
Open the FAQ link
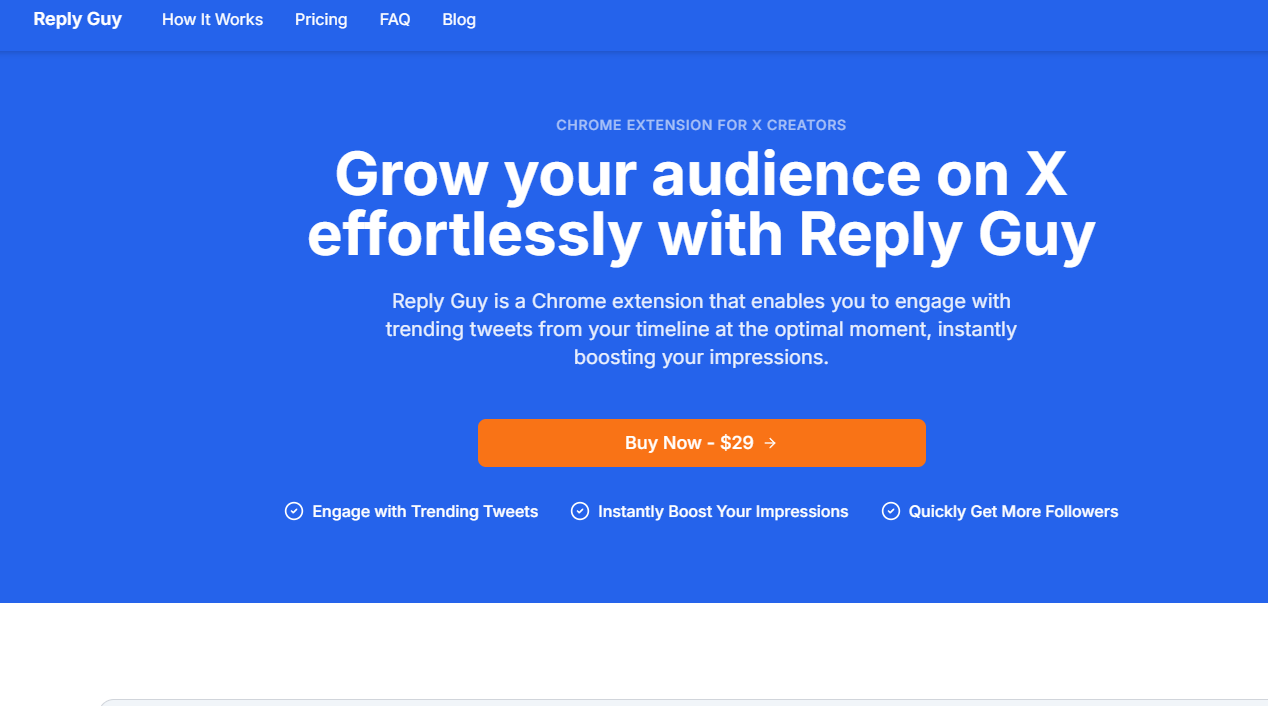pyautogui.click(x=395, y=20)
